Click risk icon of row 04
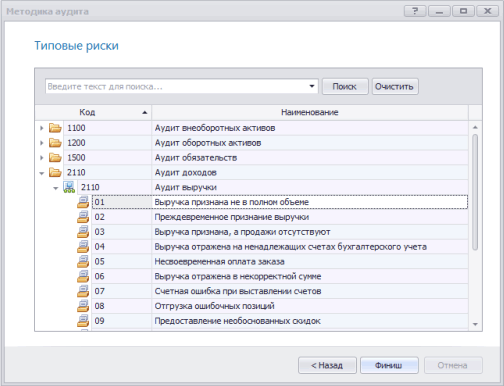The width and height of the screenshot is (504, 386). point(83,247)
